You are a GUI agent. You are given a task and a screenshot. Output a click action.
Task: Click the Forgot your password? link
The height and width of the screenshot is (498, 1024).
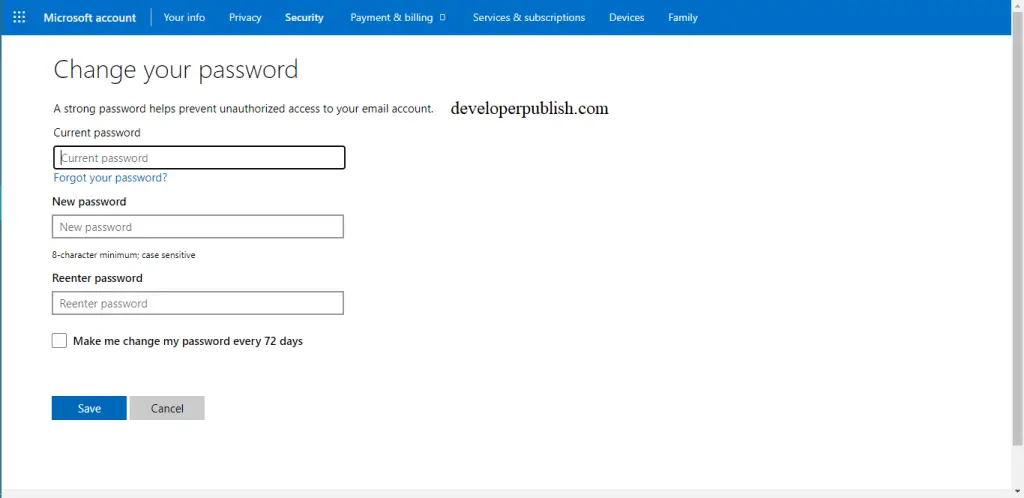pos(110,178)
